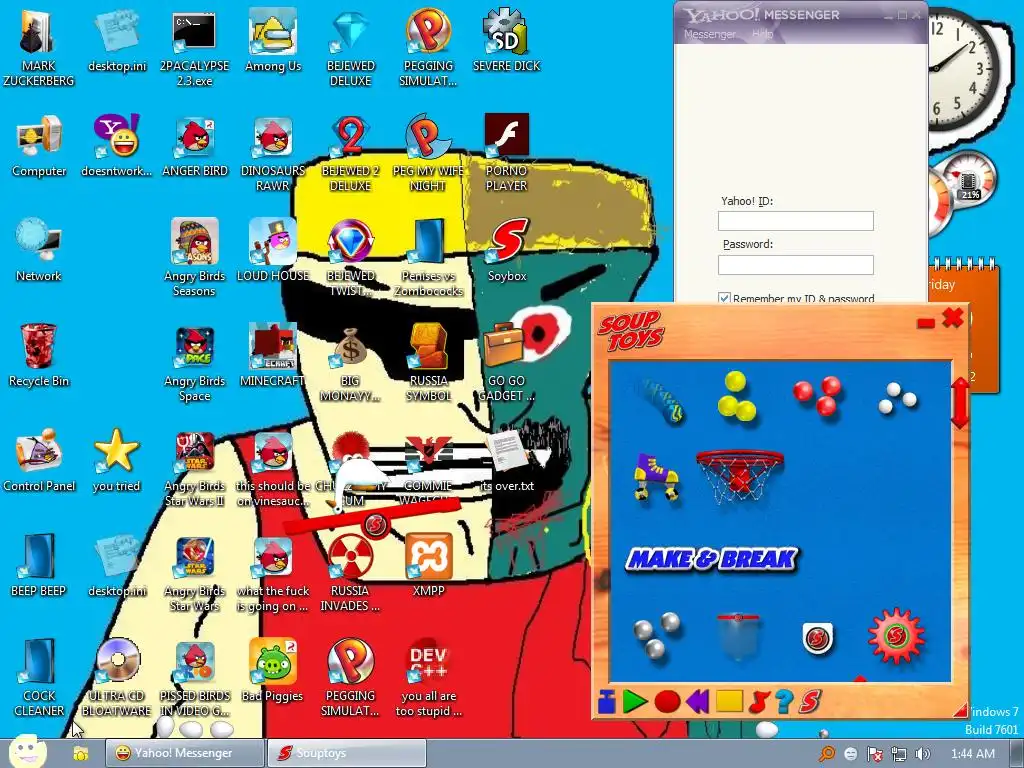
Task: Select the RUSSIA INVADES radiation icon
Action: [x=350, y=573]
